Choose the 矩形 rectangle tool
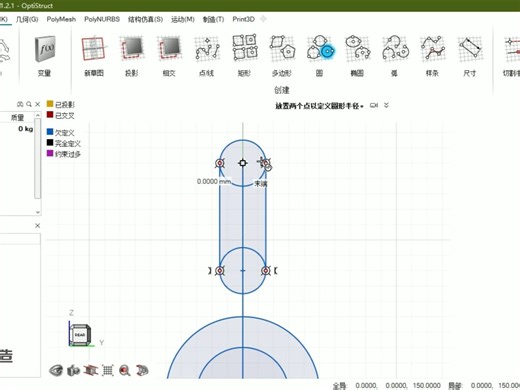Image resolution: width=520 pixels, height=390 pixels. pos(244,56)
